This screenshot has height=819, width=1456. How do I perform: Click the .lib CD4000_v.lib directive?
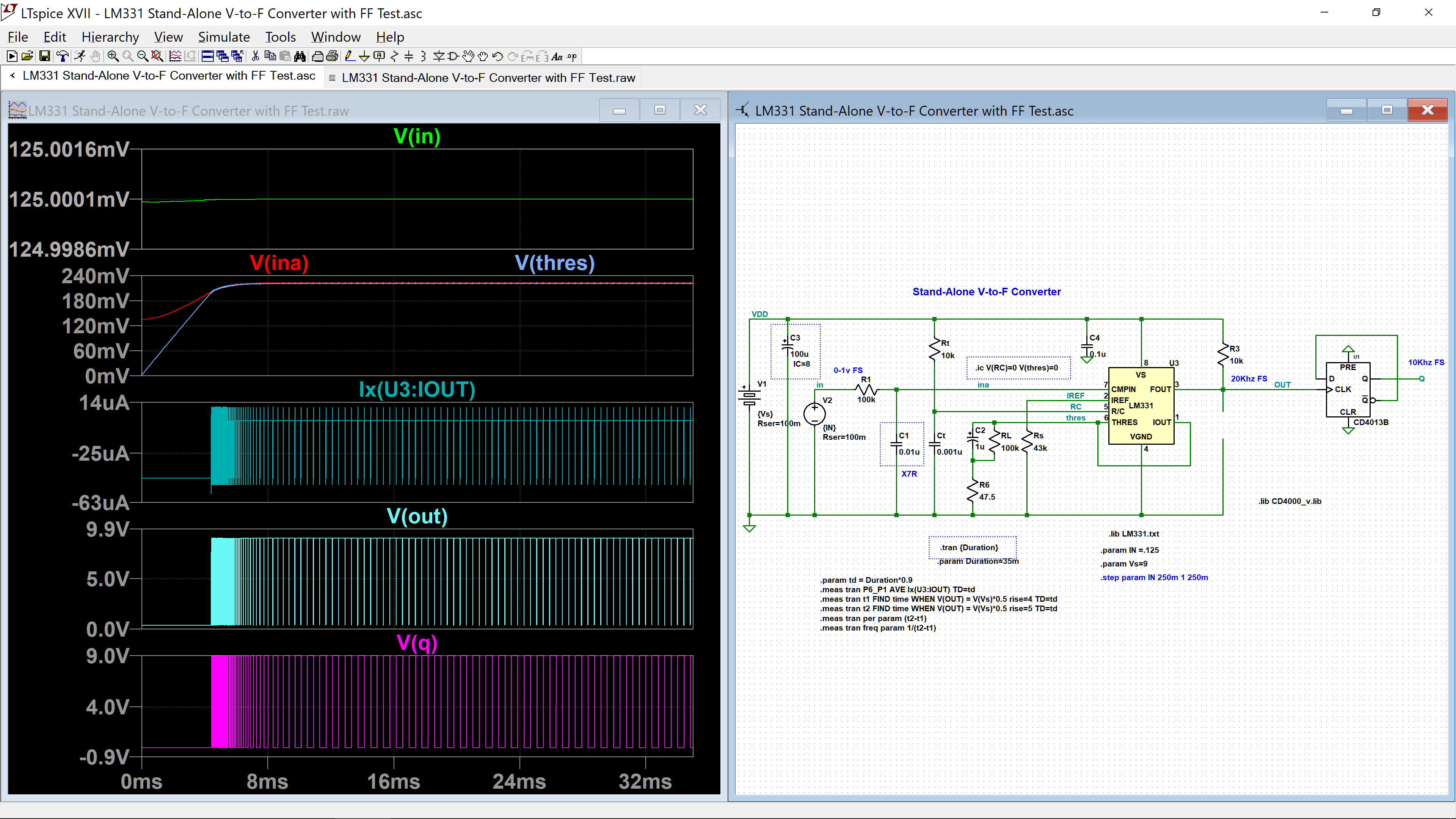[1290, 501]
